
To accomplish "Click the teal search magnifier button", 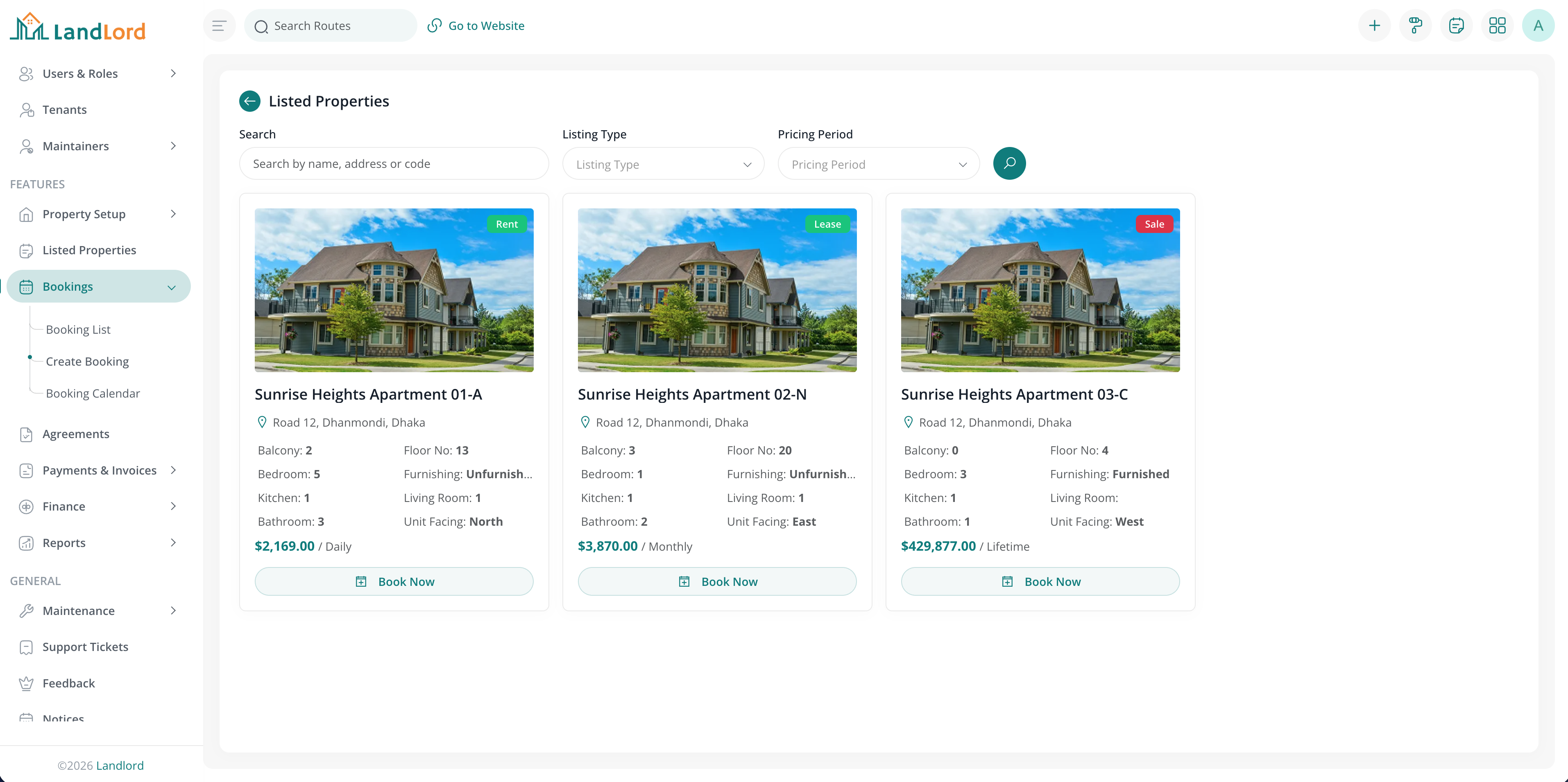I will point(1009,163).
